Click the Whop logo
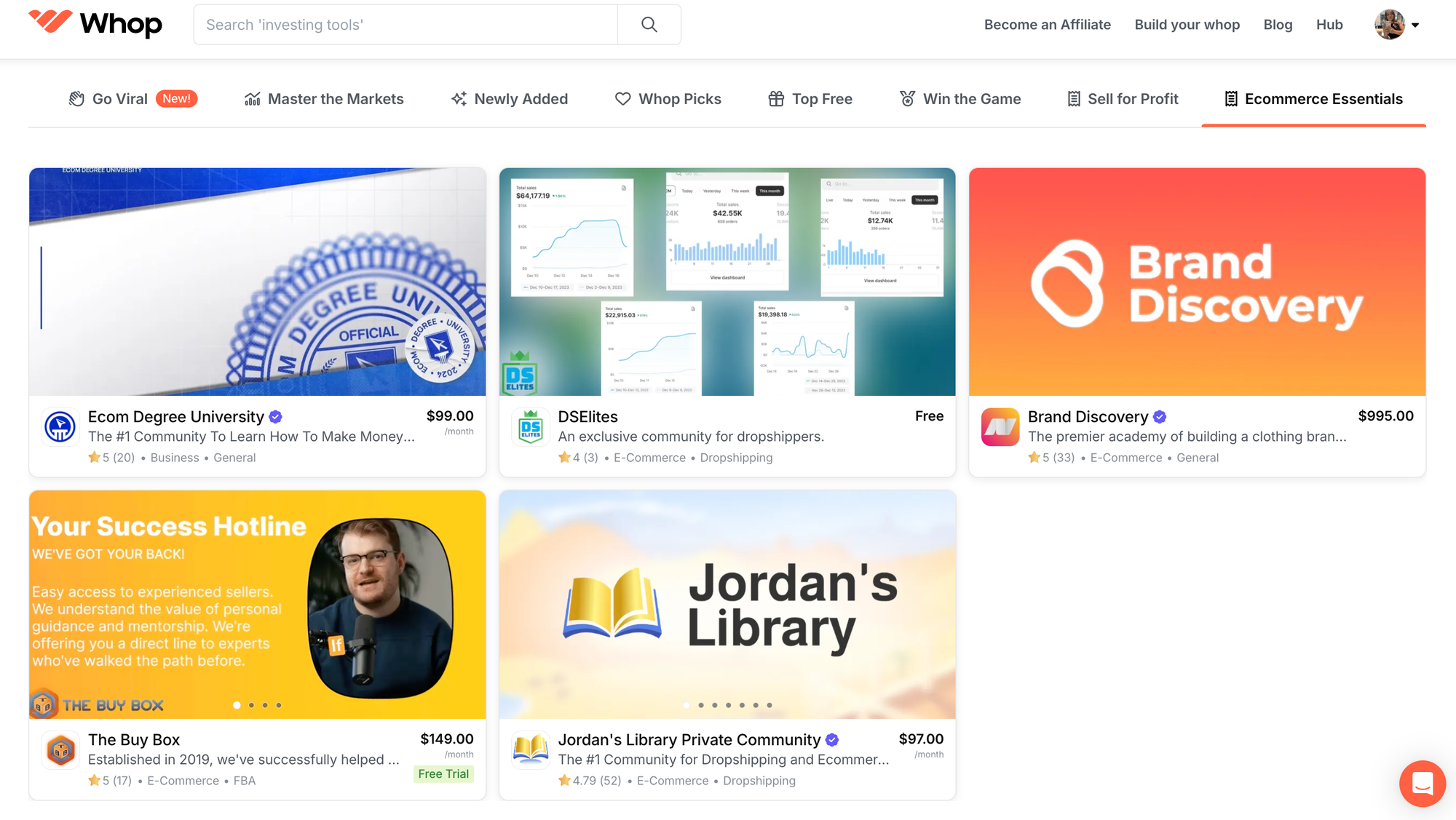The width and height of the screenshot is (1456, 820). [95, 24]
